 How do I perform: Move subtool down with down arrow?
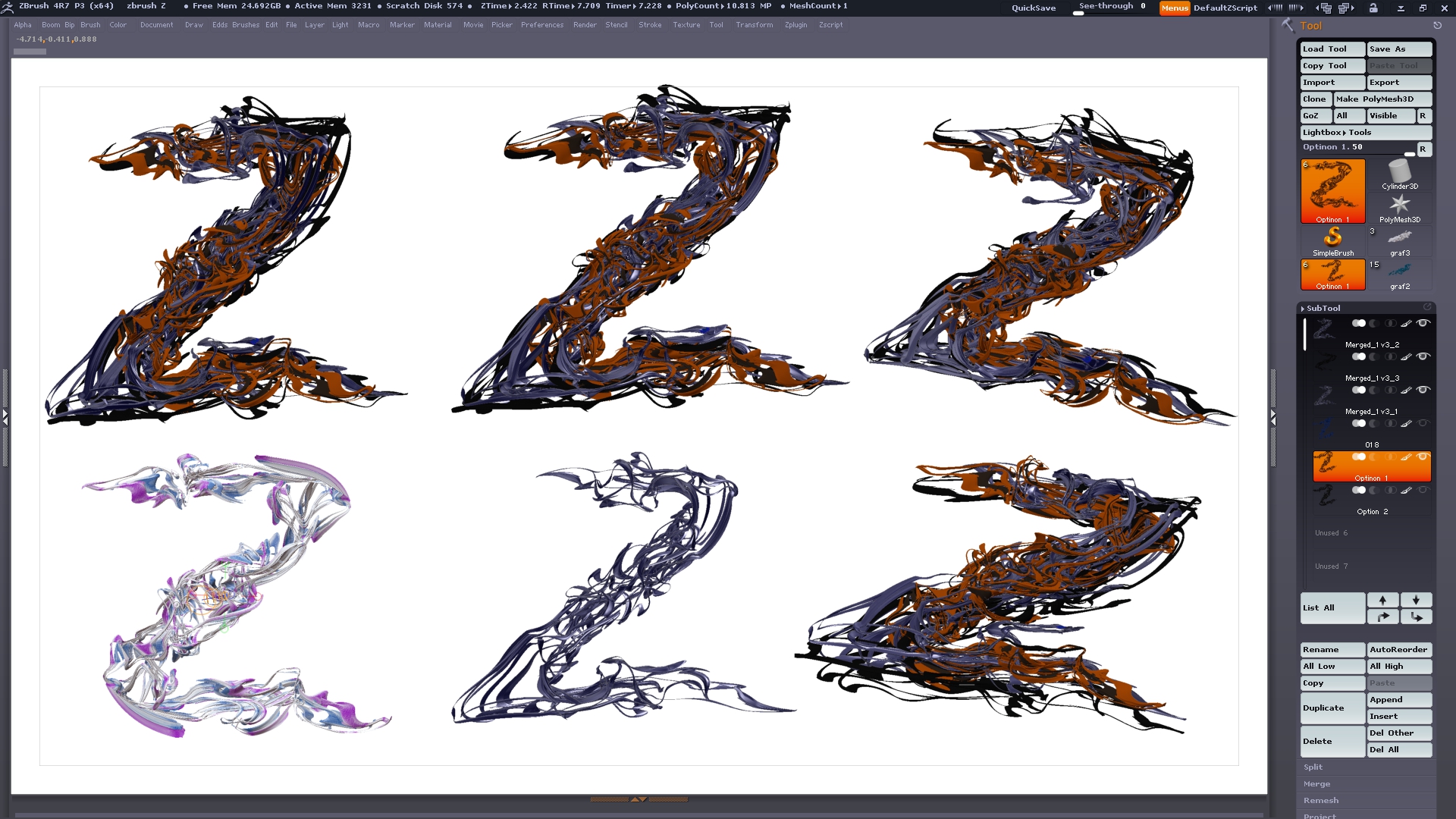click(1416, 600)
